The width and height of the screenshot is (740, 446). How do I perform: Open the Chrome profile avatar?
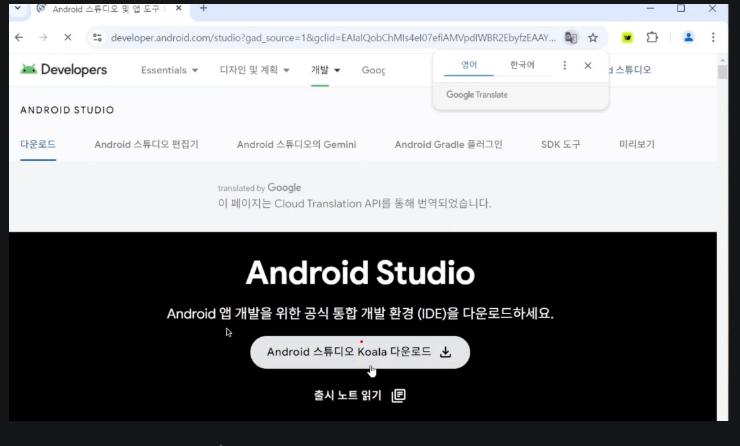click(688, 37)
